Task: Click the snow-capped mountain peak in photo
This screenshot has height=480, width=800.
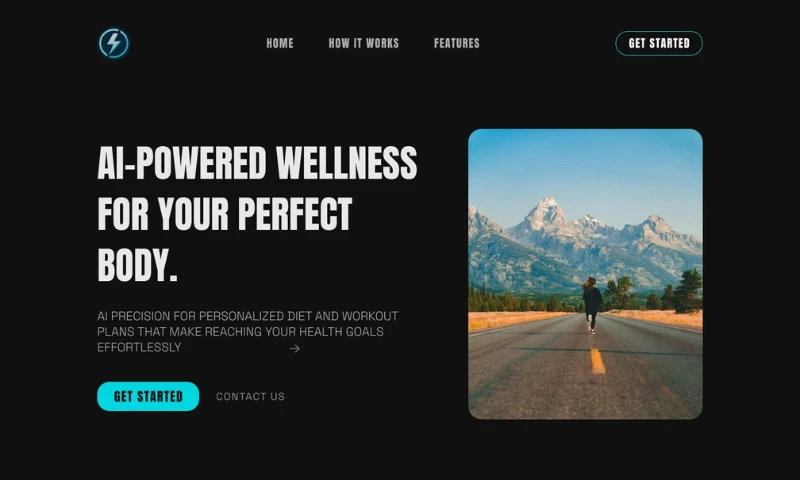Action: point(547,209)
